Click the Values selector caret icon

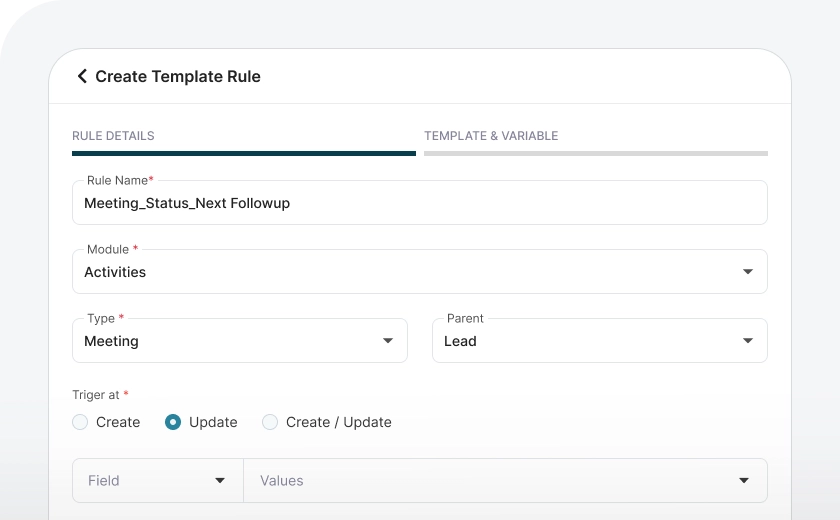pyautogui.click(x=743, y=481)
